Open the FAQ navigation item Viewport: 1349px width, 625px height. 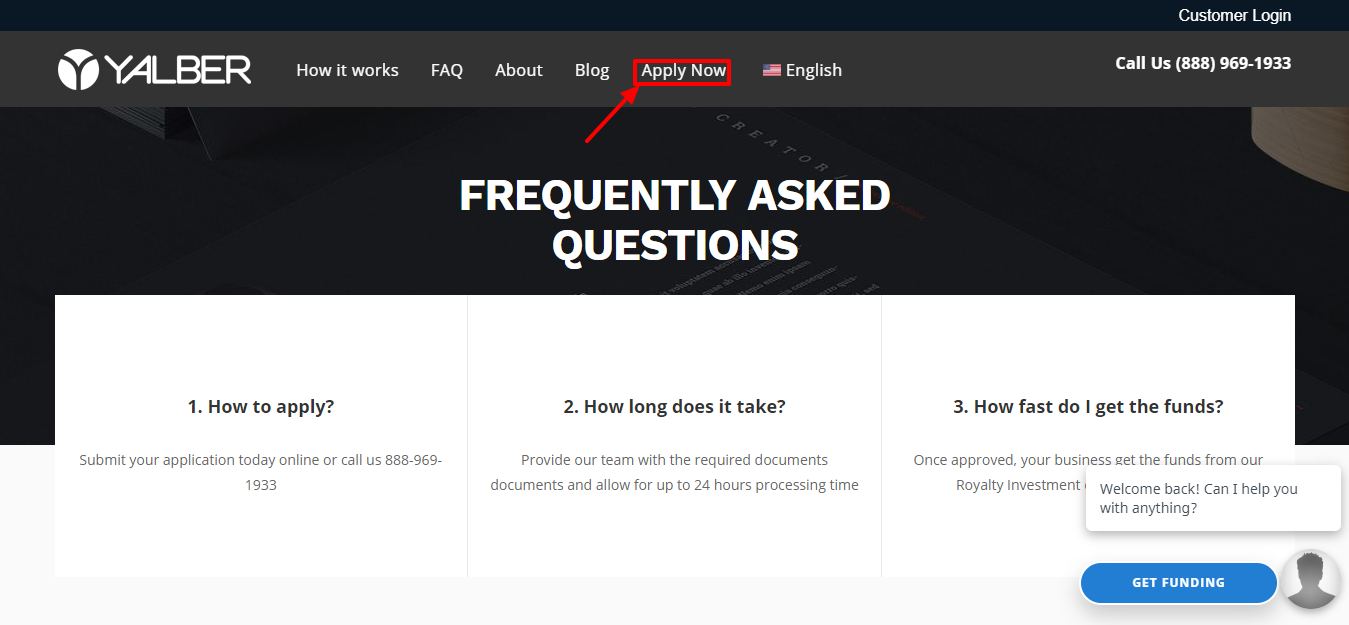coord(447,70)
